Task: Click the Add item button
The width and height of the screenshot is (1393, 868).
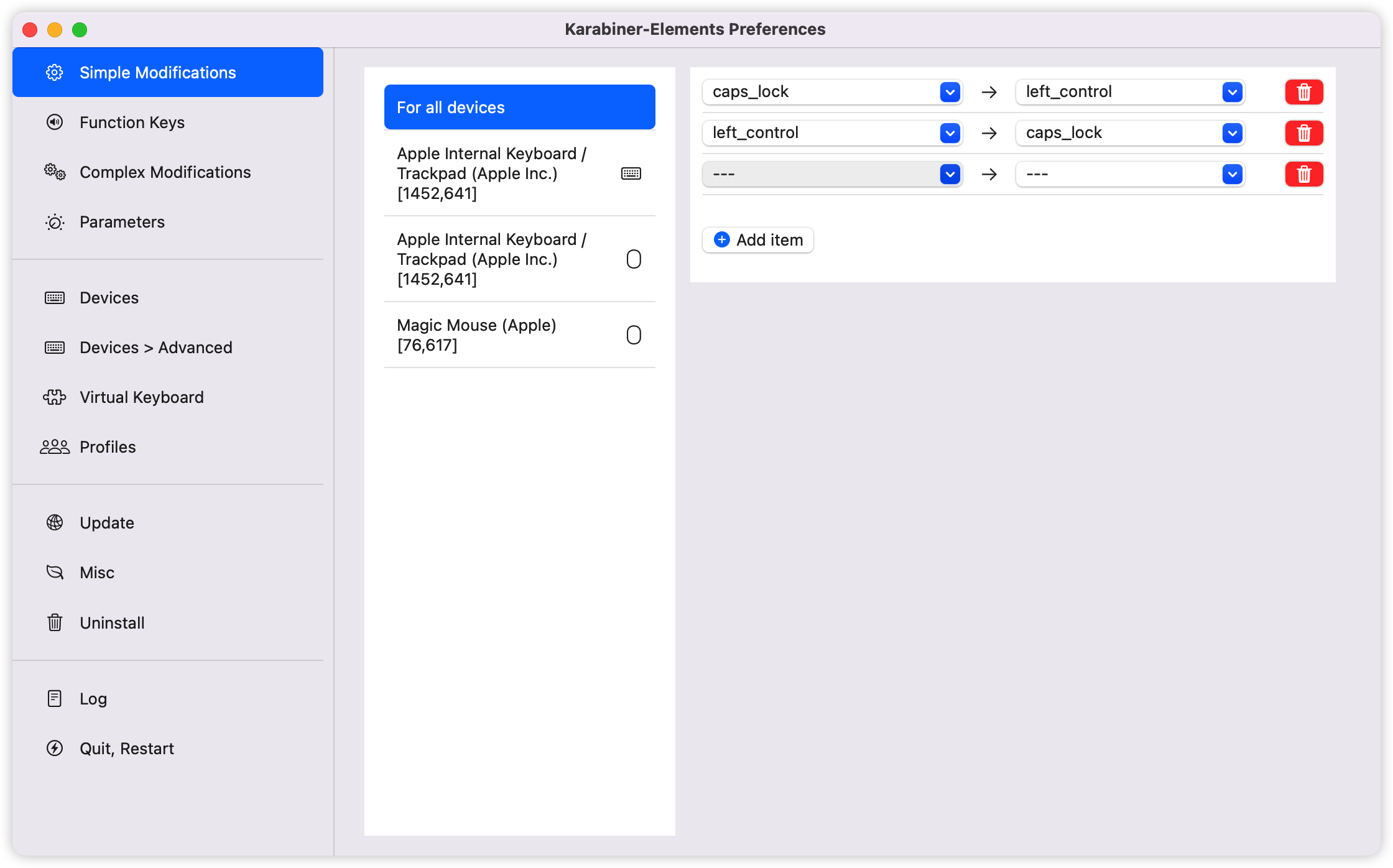Action: click(758, 240)
